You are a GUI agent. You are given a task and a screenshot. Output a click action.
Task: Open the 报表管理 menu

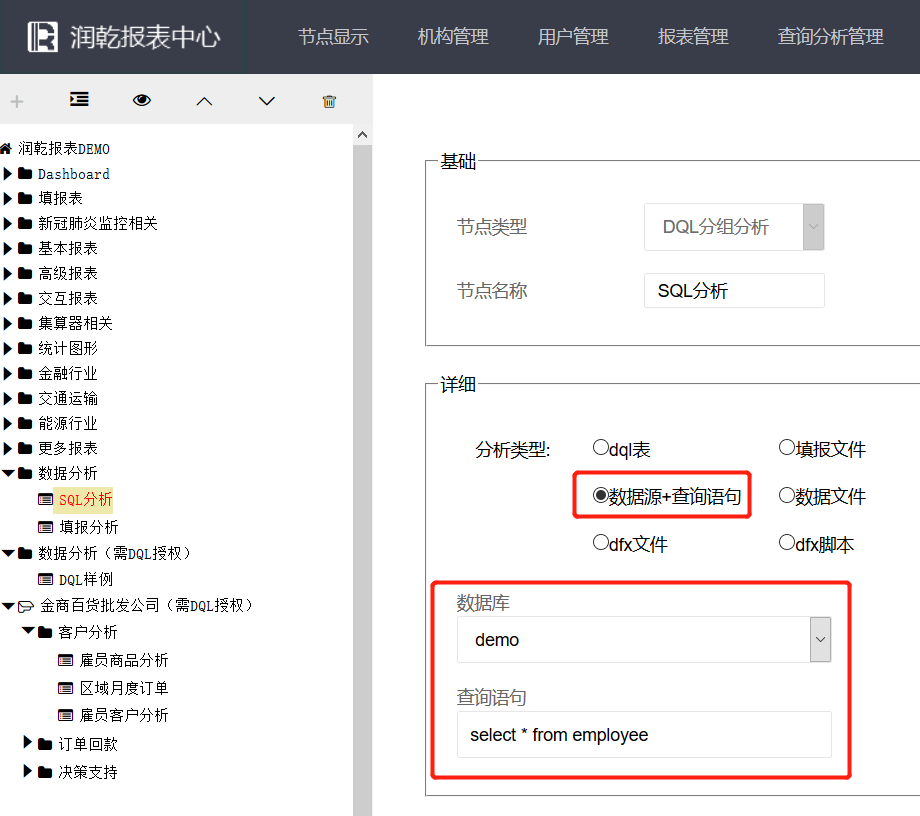coord(693,37)
